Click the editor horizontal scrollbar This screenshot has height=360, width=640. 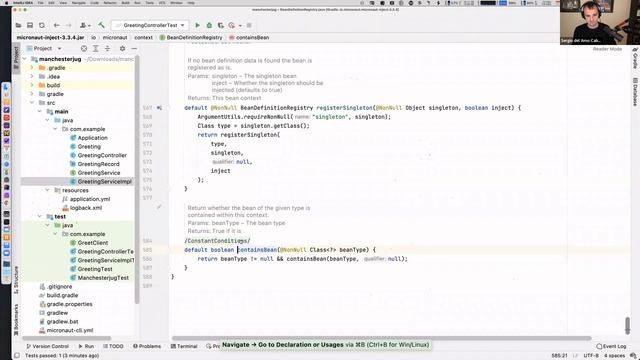[381, 338]
